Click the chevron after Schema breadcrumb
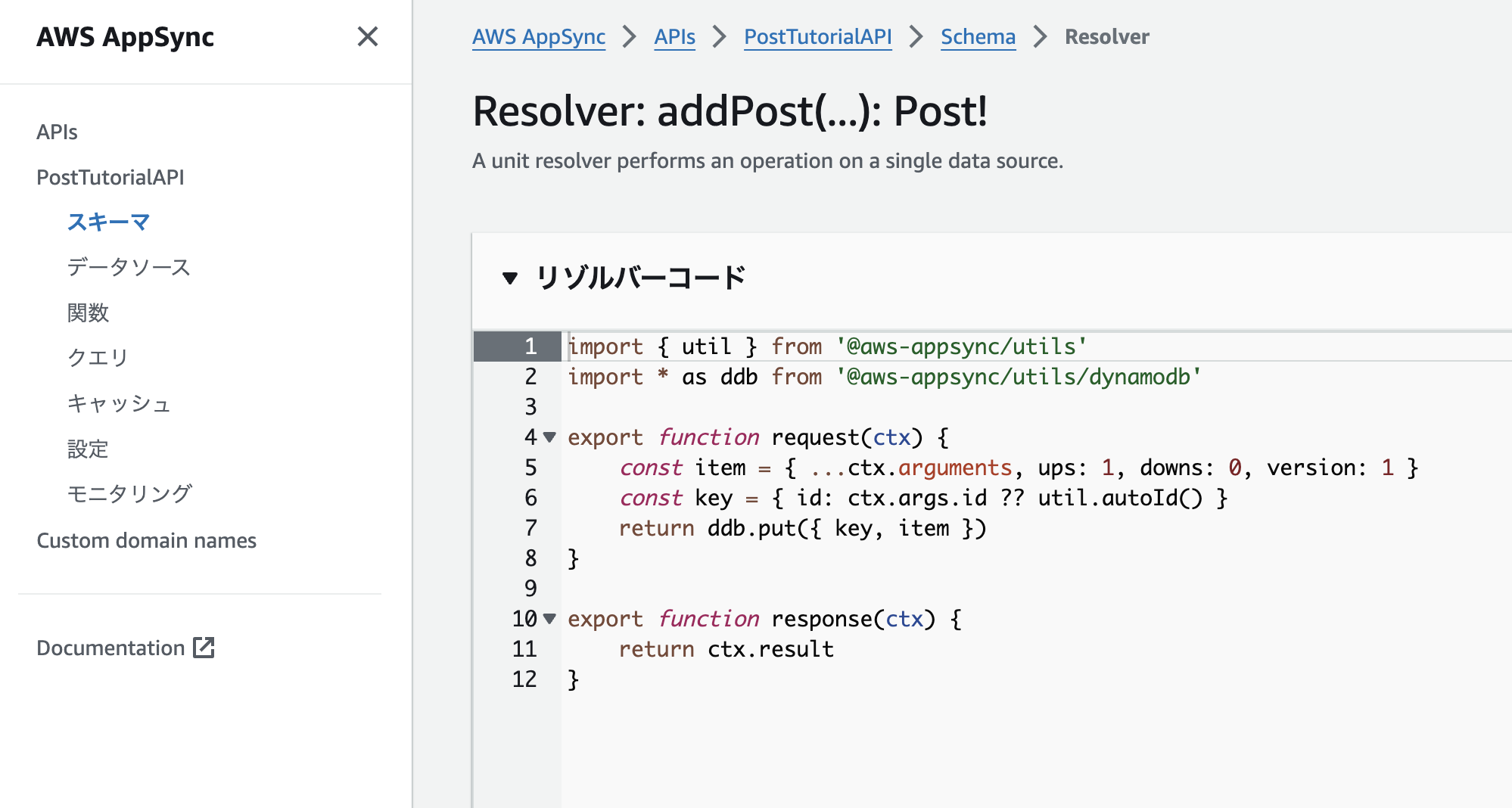Viewport: 1512px width, 808px height. coord(1041,36)
